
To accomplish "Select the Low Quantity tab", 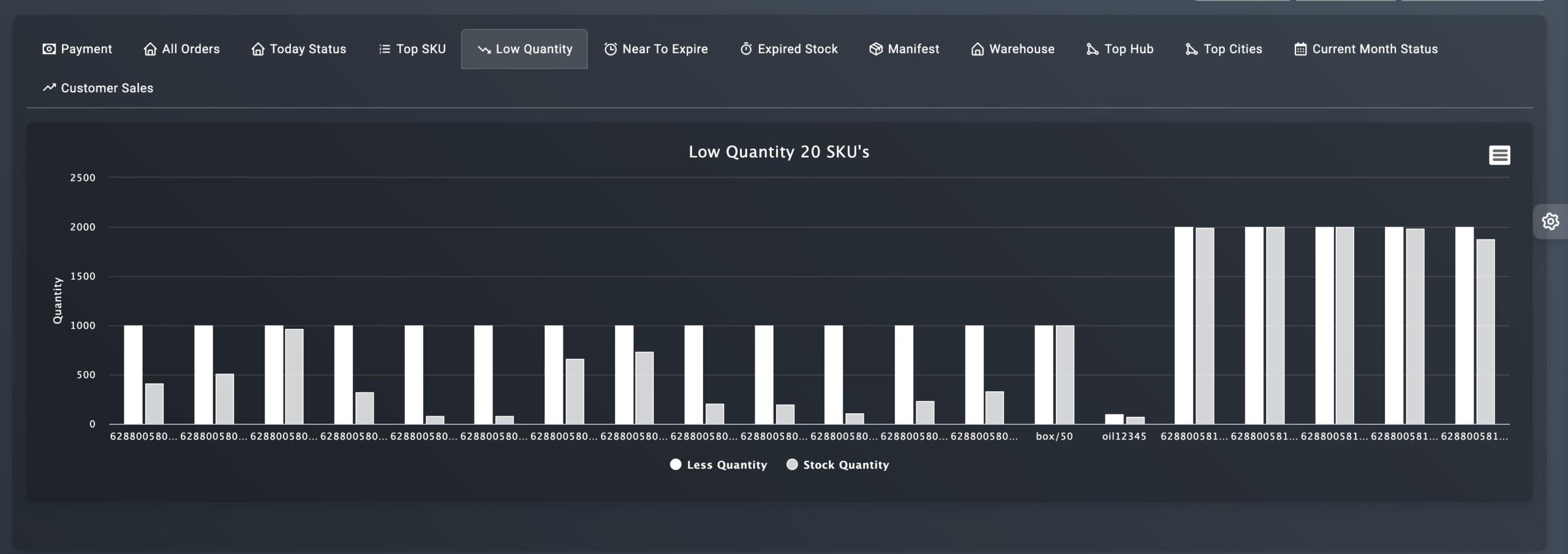I will pos(524,48).
